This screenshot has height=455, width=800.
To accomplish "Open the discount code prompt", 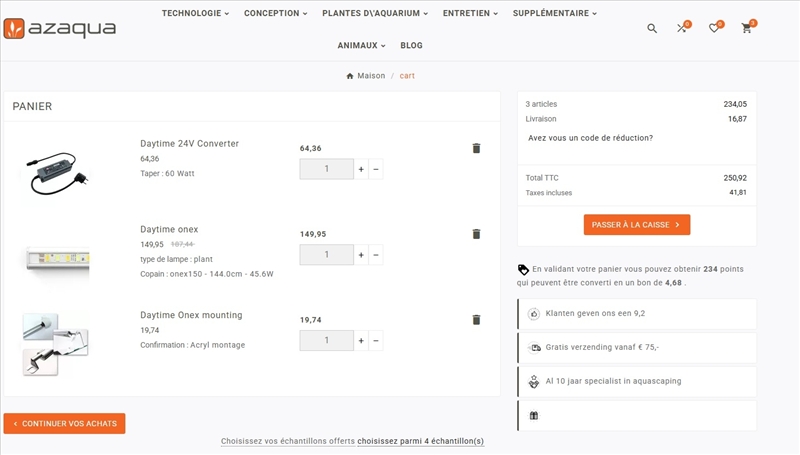I will (x=590, y=138).
